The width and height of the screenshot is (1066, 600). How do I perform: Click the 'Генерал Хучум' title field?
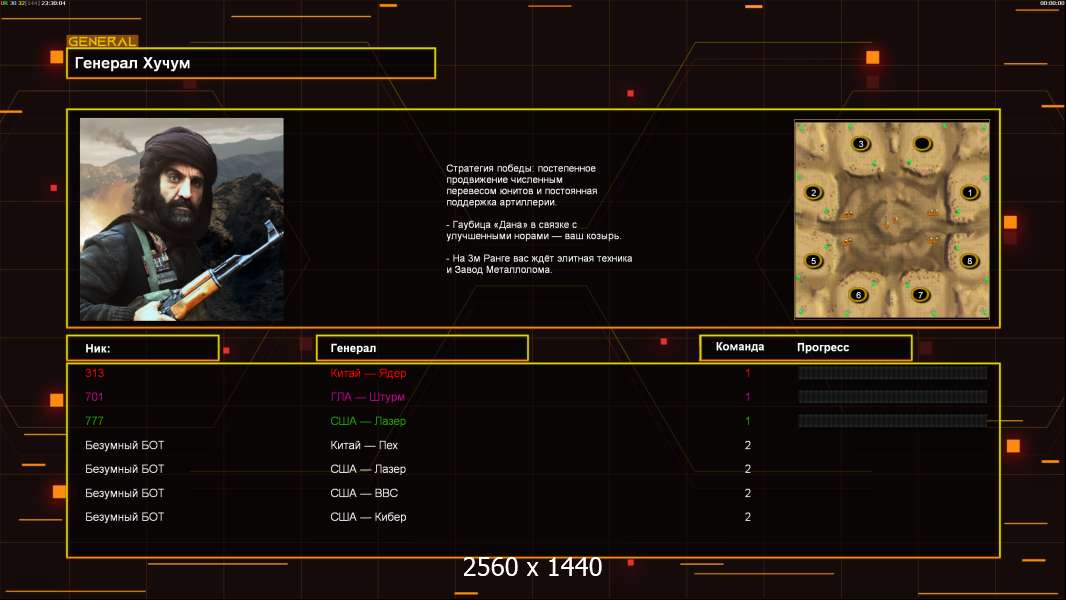pyautogui.click(x=251, y=63)
